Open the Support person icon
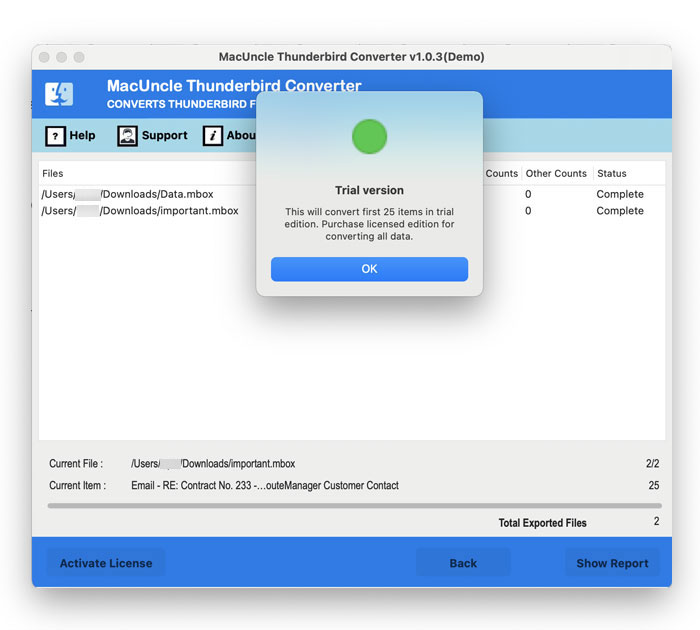Image resolution: width=700 pixels, height=630 pixels. click(x=127, y=136)
